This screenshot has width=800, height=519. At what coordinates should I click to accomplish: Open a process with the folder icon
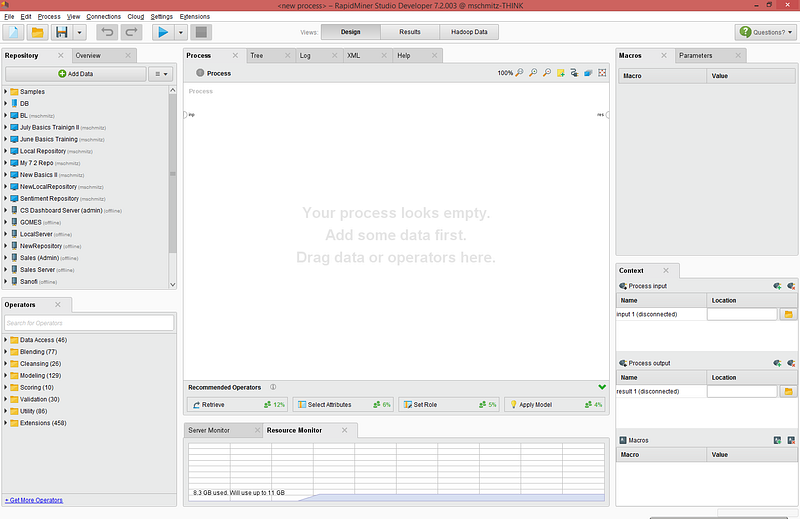tap(37, 32)
